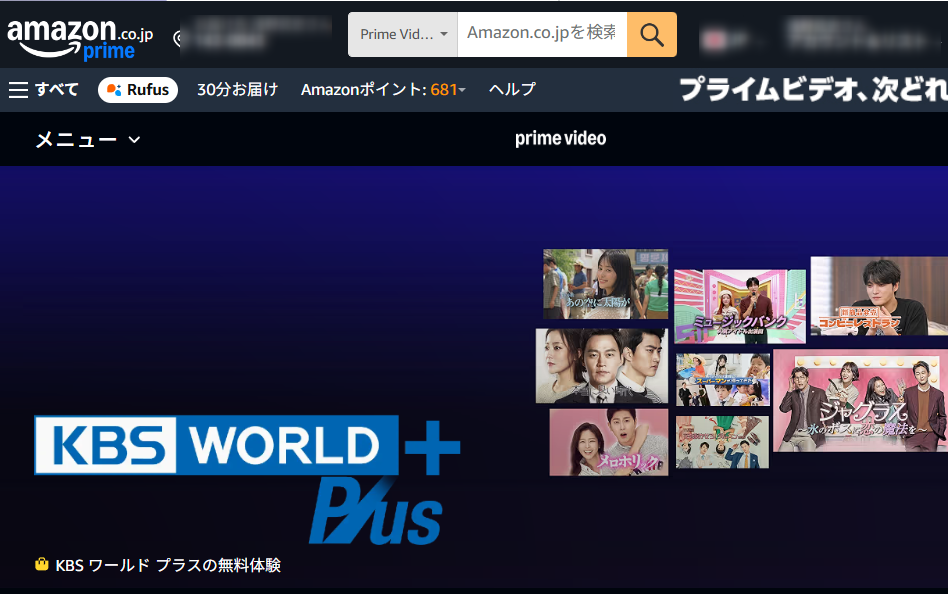Click the Amazon.co.jp prime logo

pyautogui.click(x=80, y=39)
